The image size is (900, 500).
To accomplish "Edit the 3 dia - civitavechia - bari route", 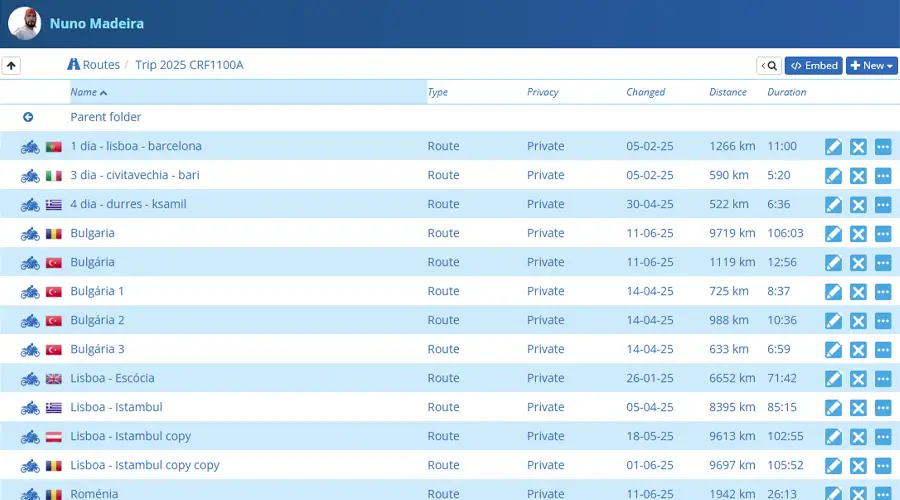I will (833, 176).
